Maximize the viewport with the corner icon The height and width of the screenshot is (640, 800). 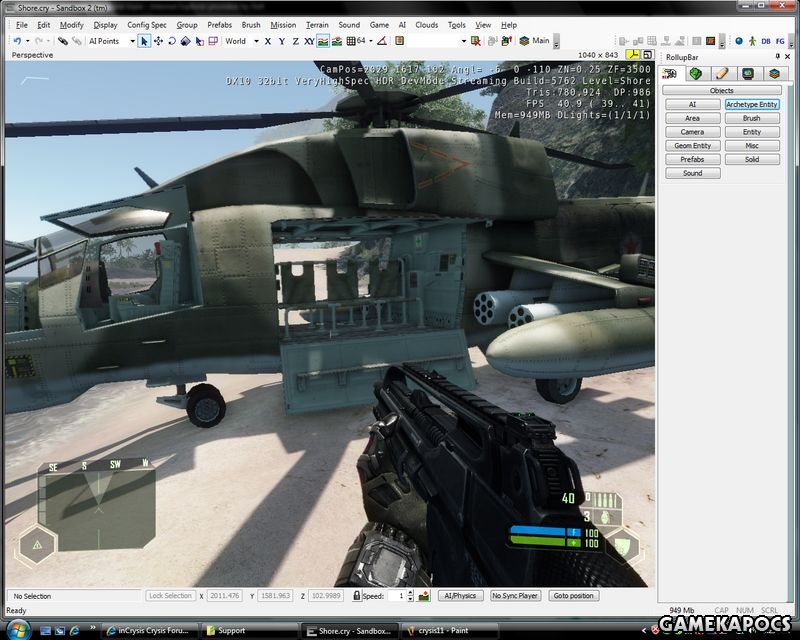647,55
